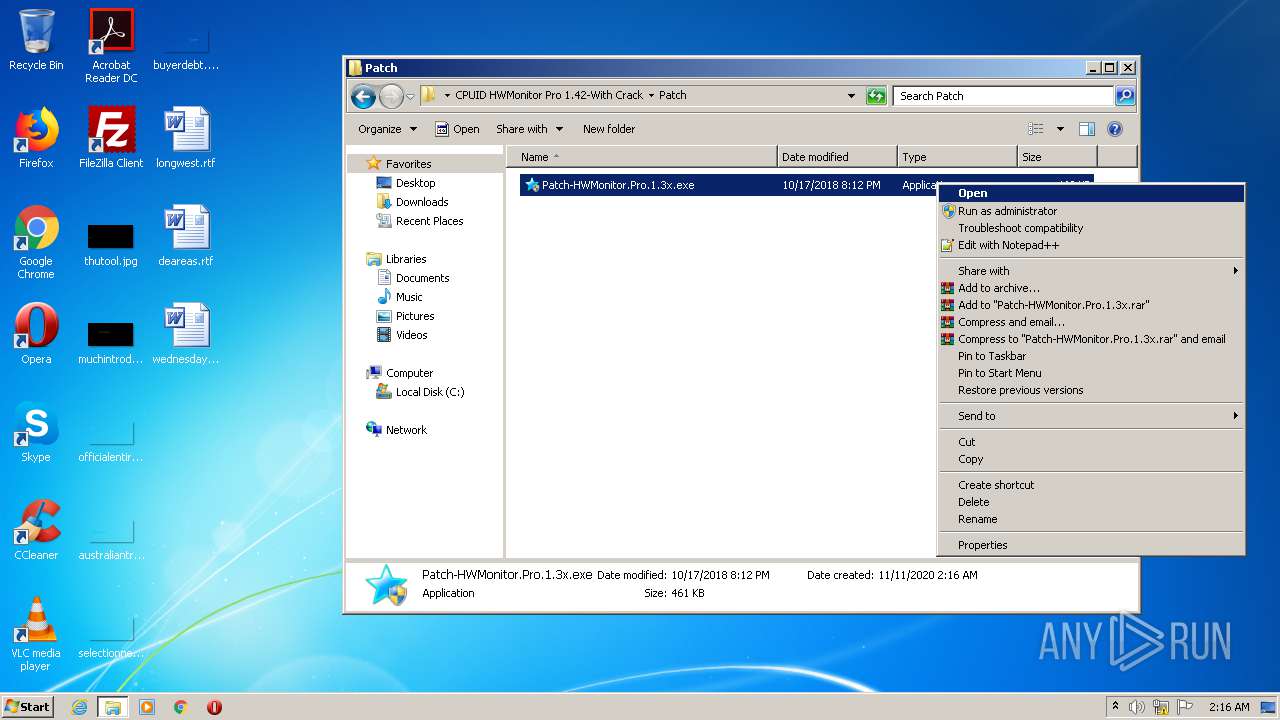Change view with the views icon
The image size is (1280, 720).
(x=1036, y=129)
